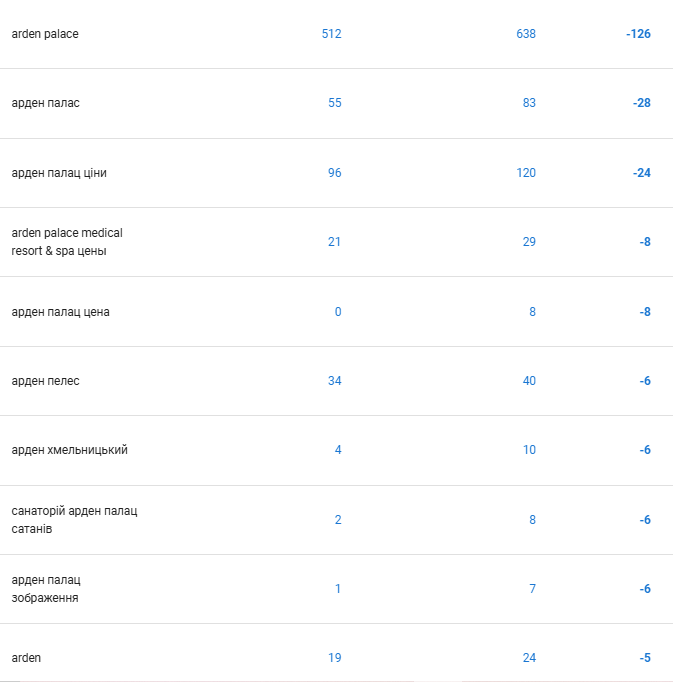The height and width of the screenshot is (682, 673).
Task: Click the 34 value for 'арден пелес'
Action: coord(335,381)
